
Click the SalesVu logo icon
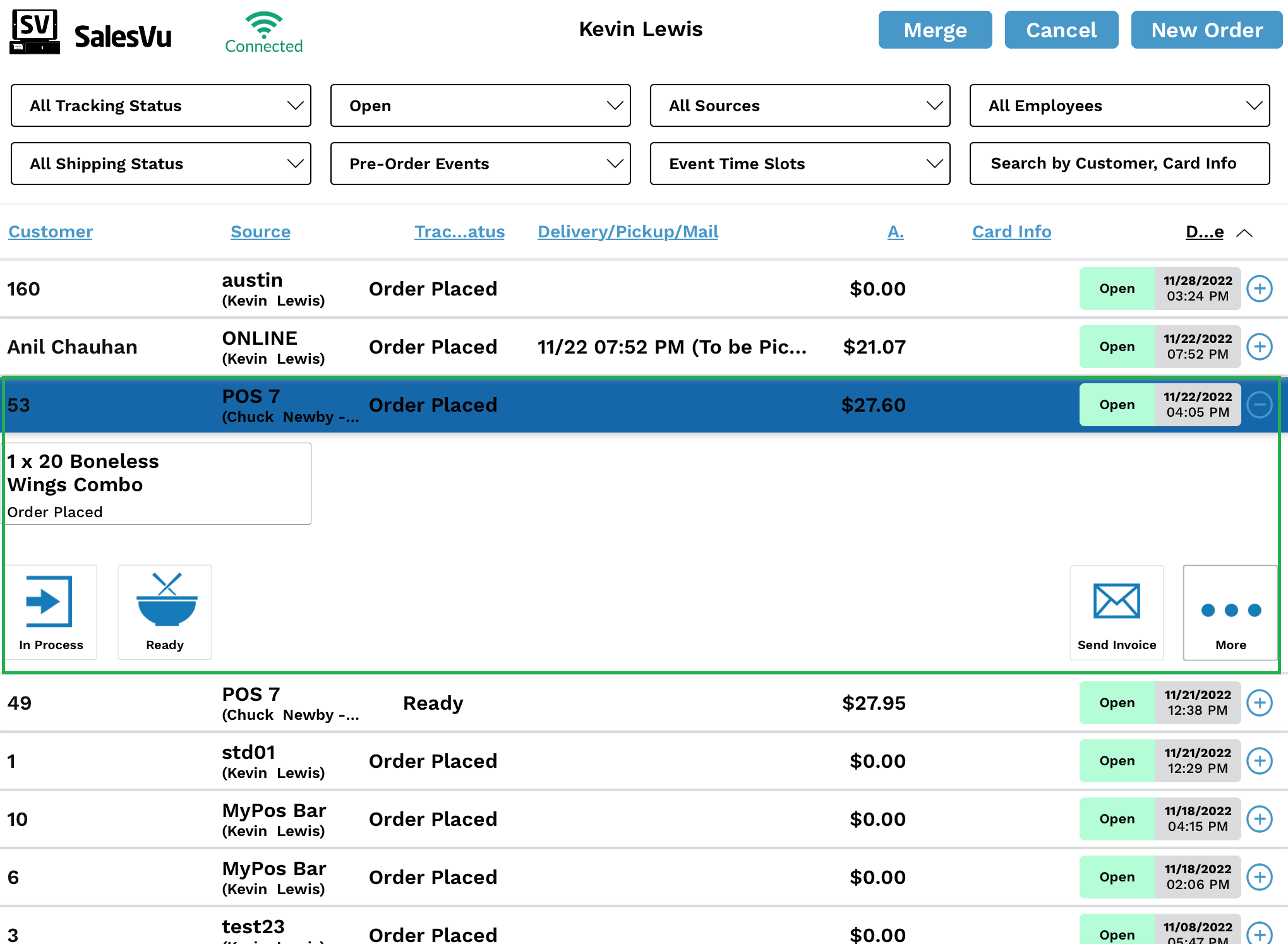pyautogui.click(x=35, y=32)
